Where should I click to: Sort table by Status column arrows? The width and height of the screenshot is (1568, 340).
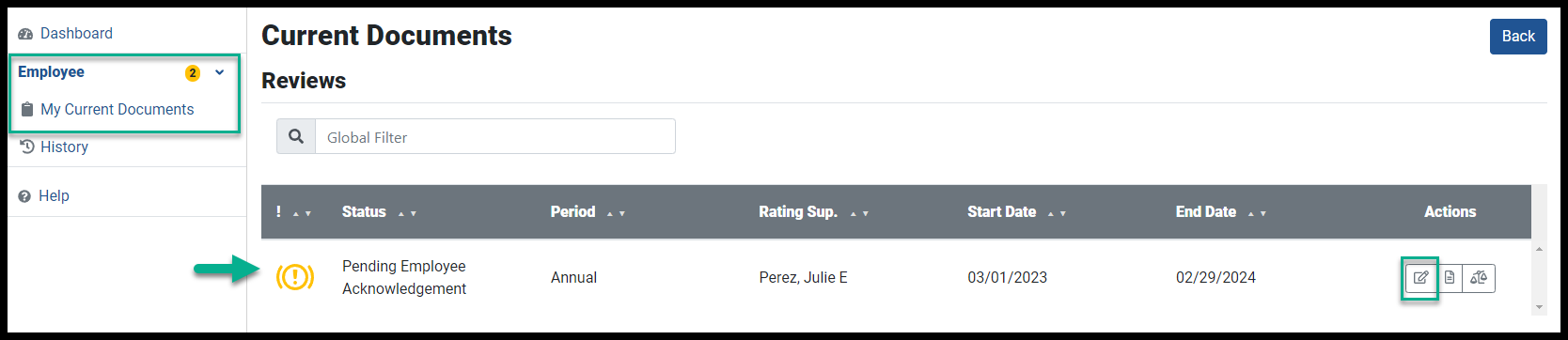pyautogui.click(x=407, y=213)
